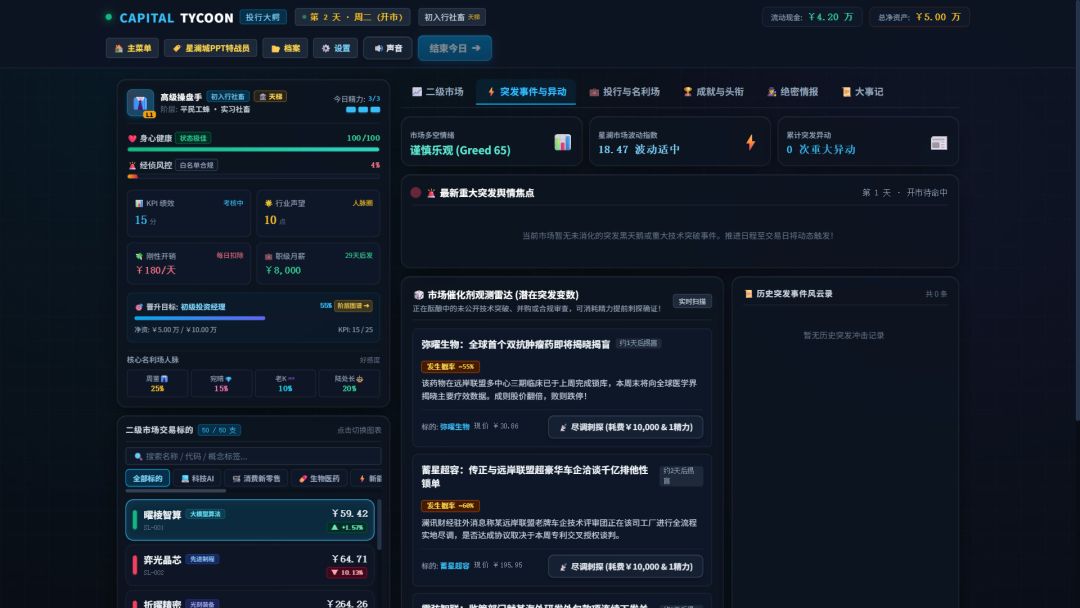This screenshot has width=1080, height=608.
Task: Open the 档案 archive folder button
Action: tap(285, 48)
